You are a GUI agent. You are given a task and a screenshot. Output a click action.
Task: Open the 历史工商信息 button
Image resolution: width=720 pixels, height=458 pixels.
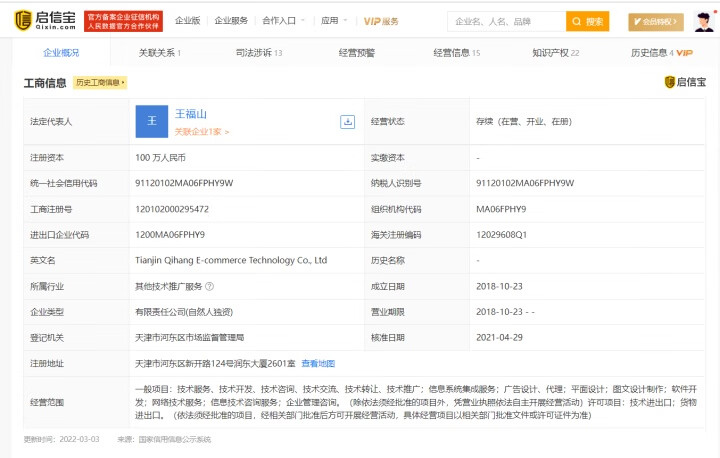click(x=100, y=83)
